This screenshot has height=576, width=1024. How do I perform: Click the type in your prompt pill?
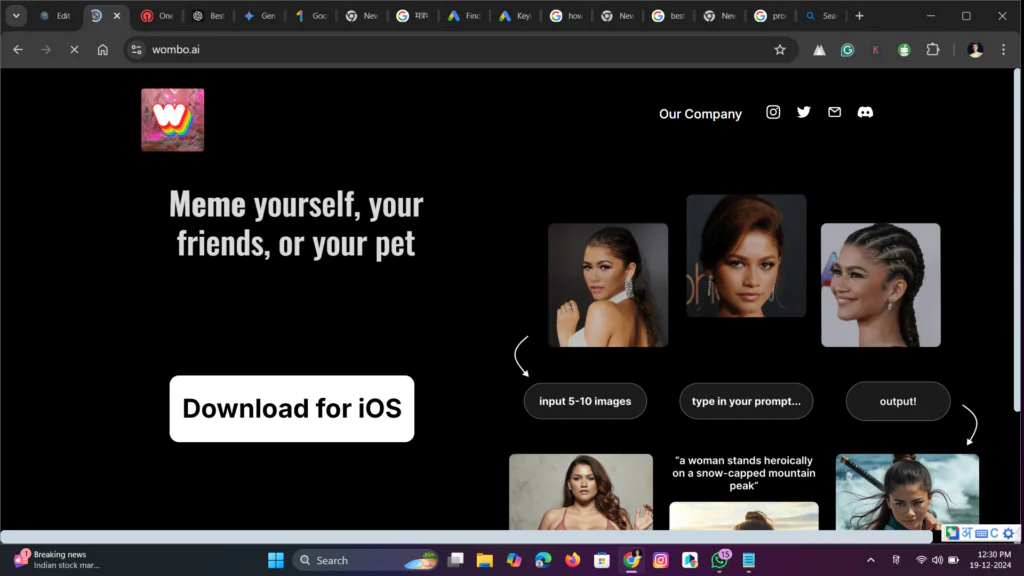point(746,401)
